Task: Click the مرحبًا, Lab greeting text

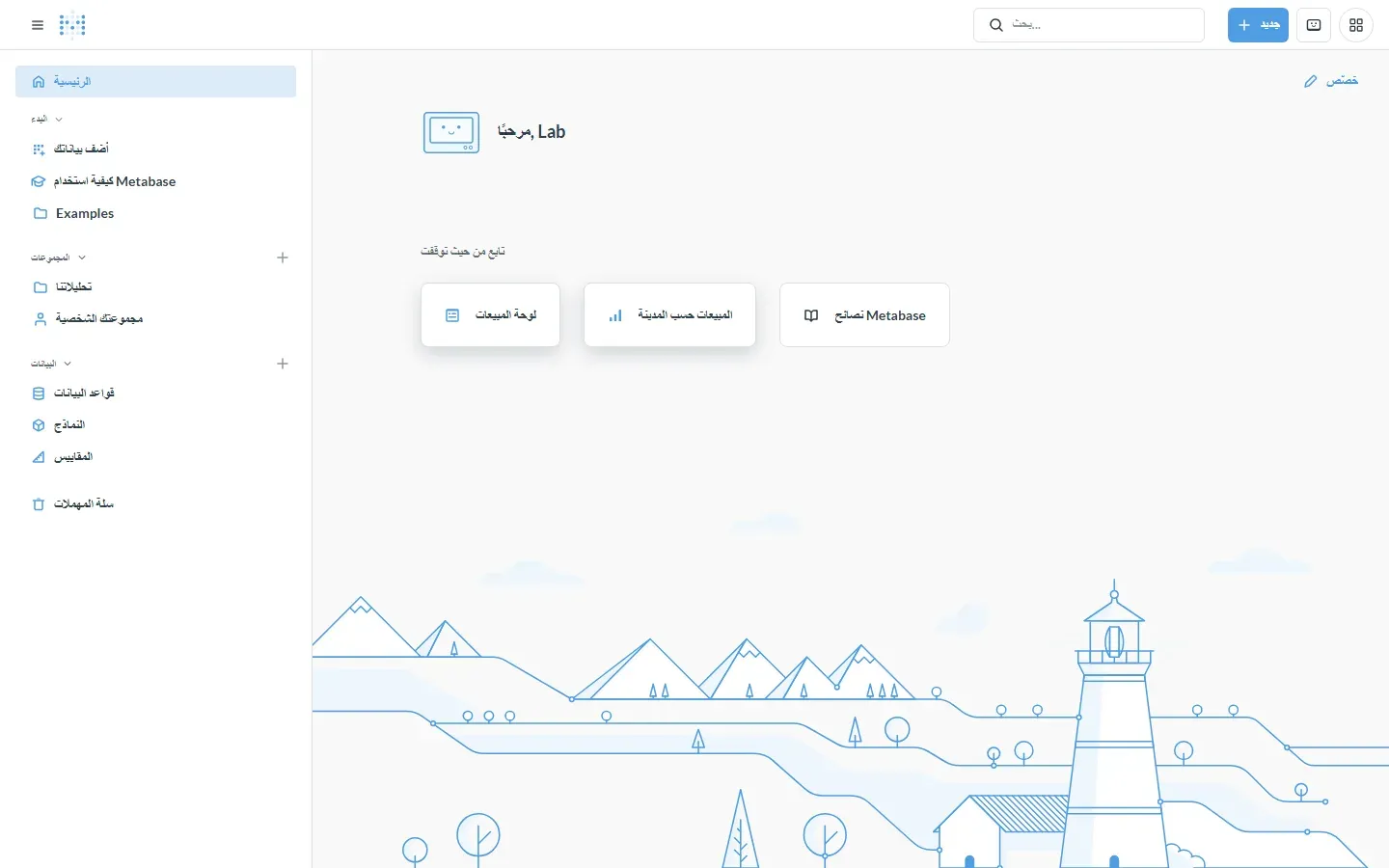Action: (x=531, y=132)
